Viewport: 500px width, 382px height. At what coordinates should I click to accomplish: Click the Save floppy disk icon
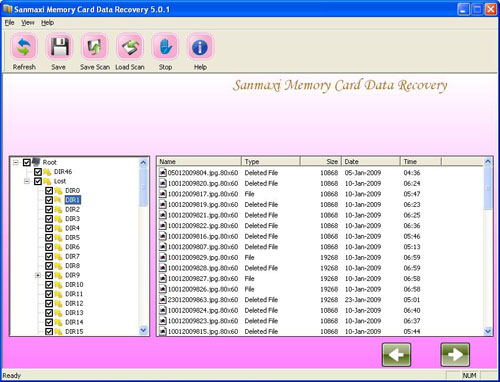click(x=59, y=47)
